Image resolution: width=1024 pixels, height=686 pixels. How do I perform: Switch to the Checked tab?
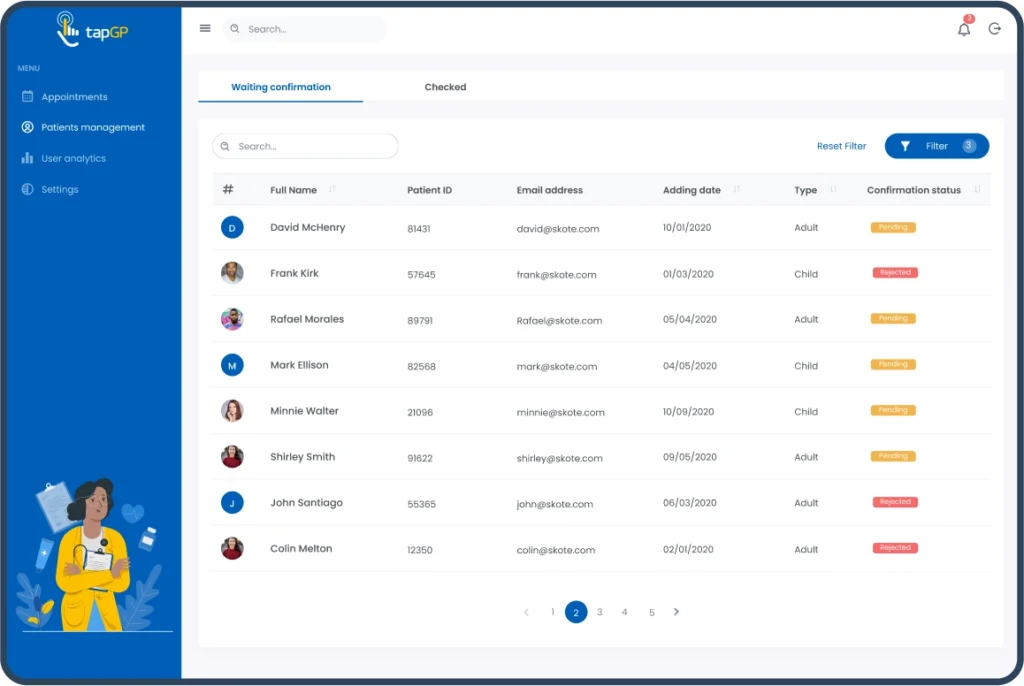pyautogui.click(x=445, y=87)
